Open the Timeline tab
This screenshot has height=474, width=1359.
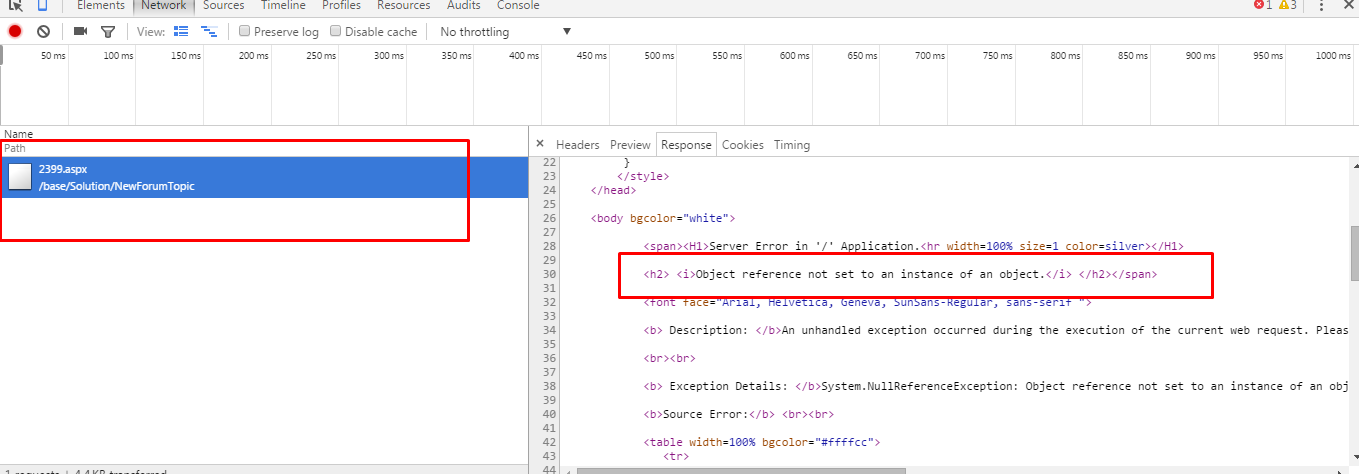pos(283,5)
